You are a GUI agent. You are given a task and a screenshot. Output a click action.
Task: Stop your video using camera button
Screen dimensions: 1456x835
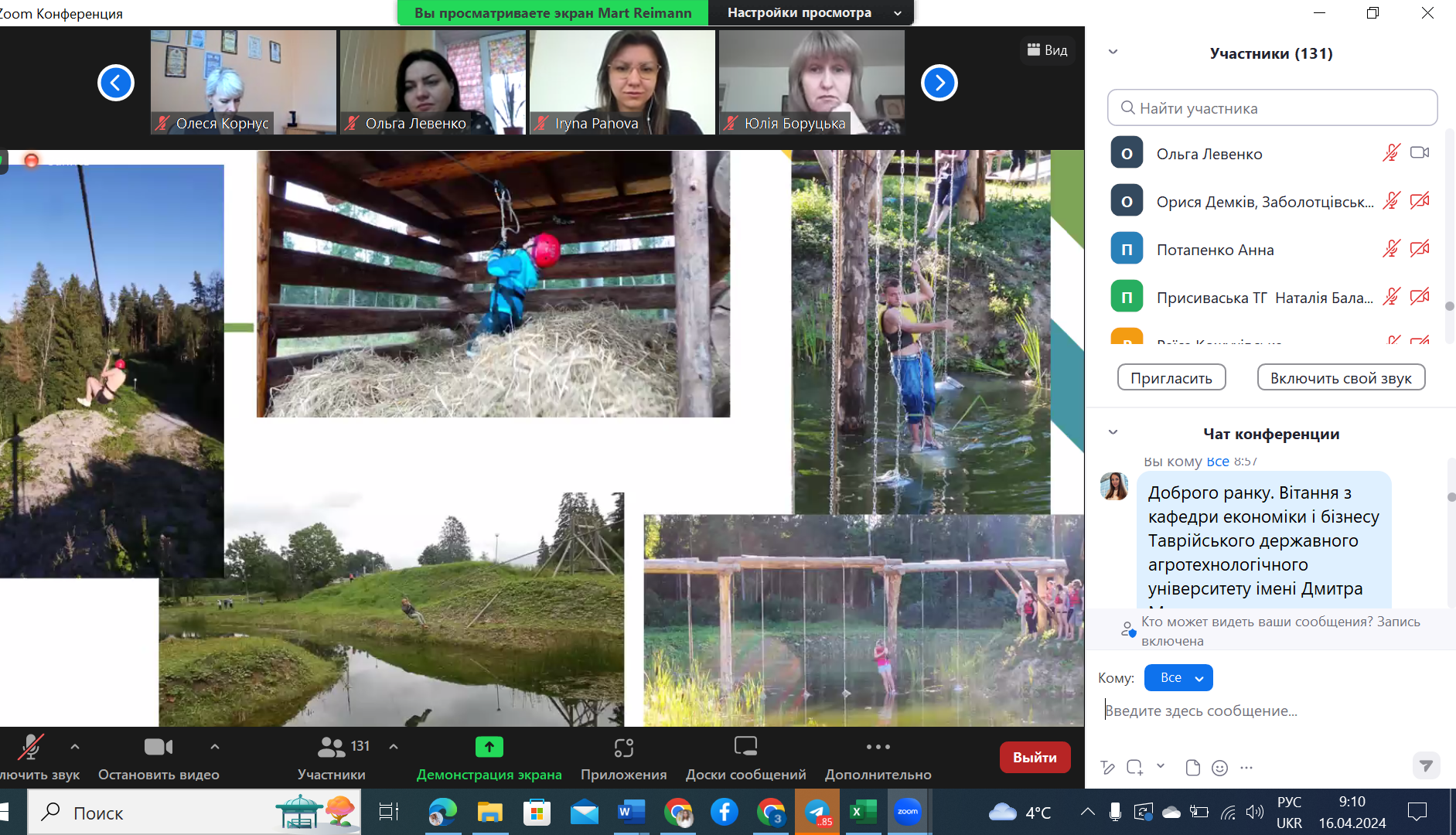pos(159,748)
